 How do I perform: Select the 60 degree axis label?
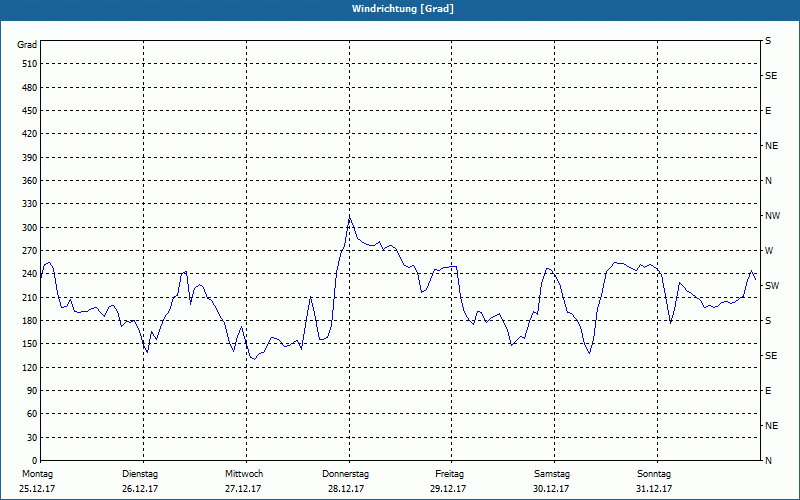point(32,414)
